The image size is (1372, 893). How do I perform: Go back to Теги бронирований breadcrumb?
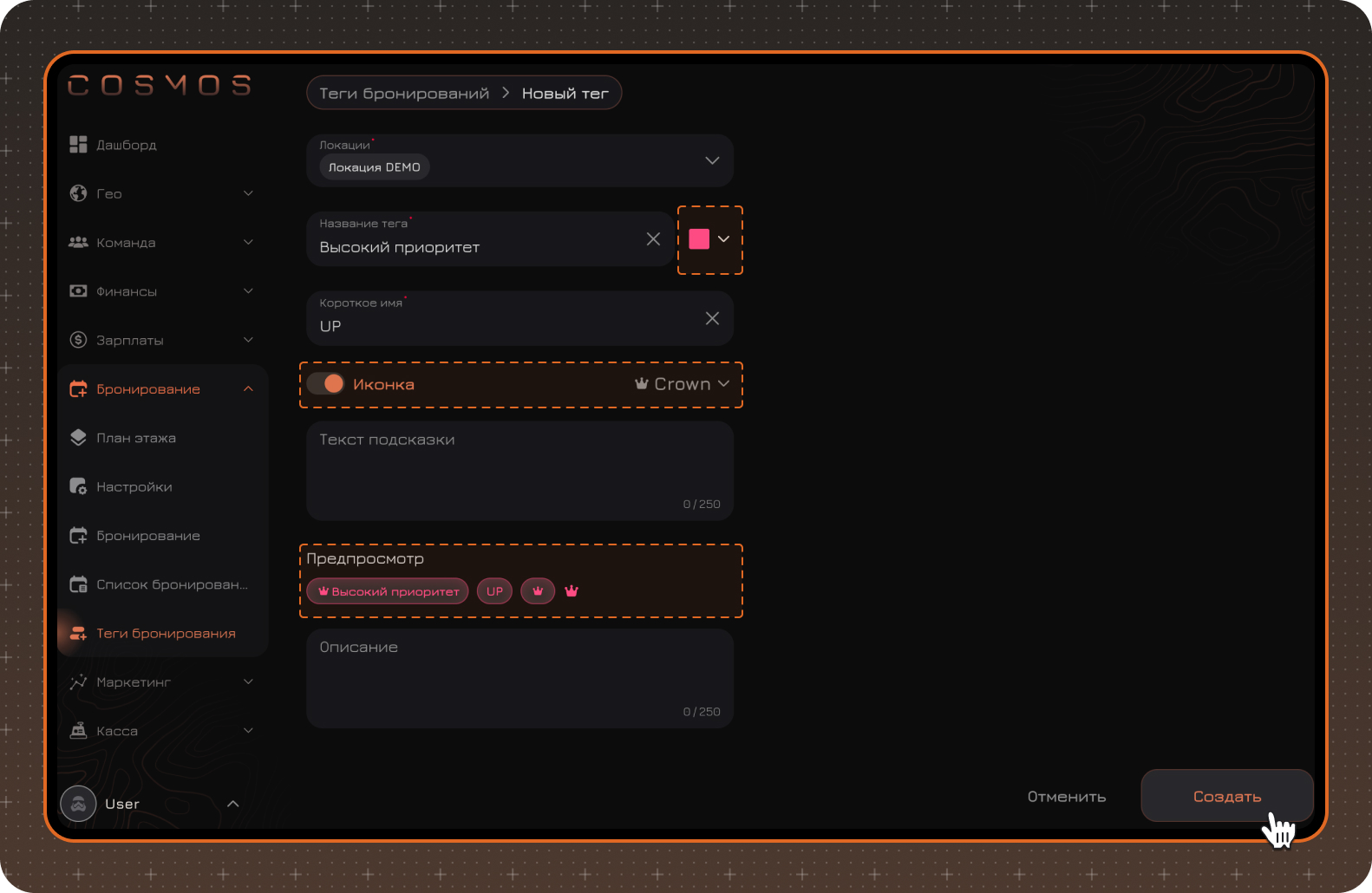pyautogui.click(x=404, y=94)
